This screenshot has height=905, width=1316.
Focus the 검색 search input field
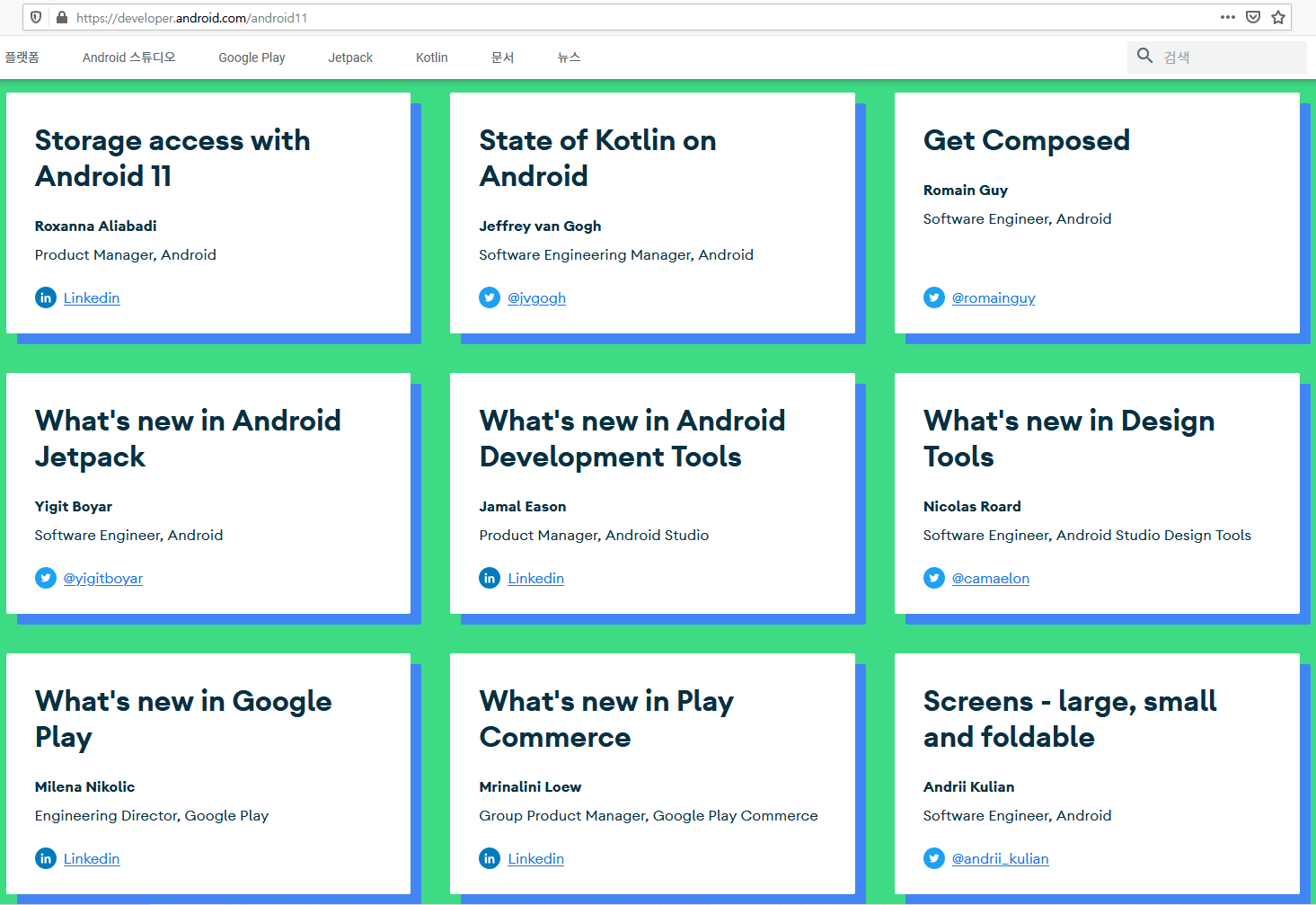(1216, 57)
